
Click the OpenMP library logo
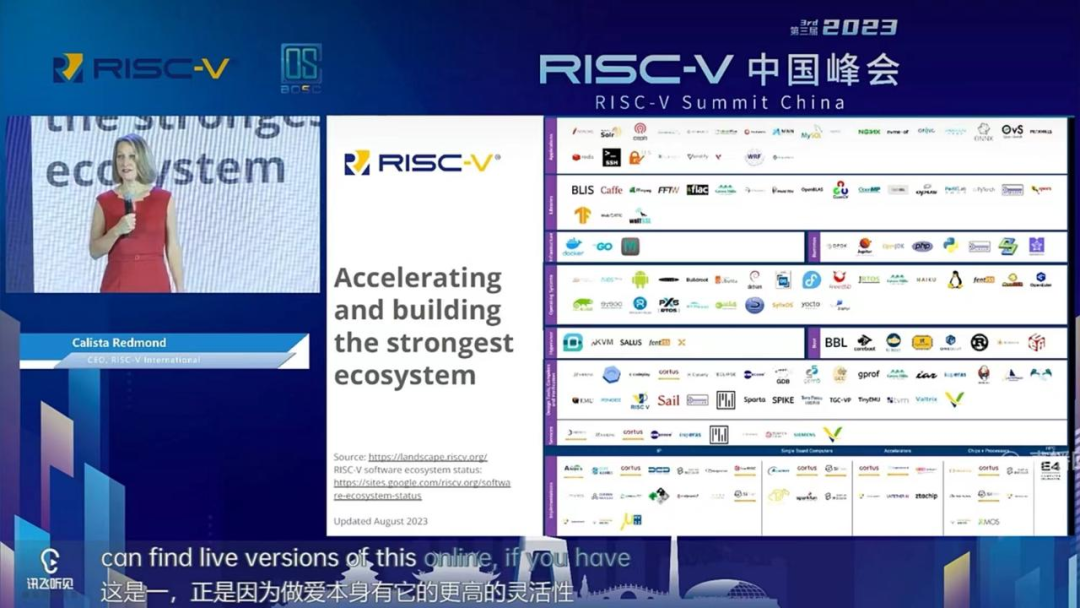tap(869, 190)
